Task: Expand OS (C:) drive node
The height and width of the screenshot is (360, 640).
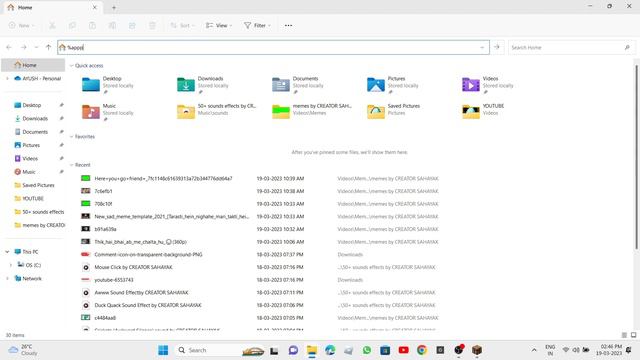Action: pos(11,265)
